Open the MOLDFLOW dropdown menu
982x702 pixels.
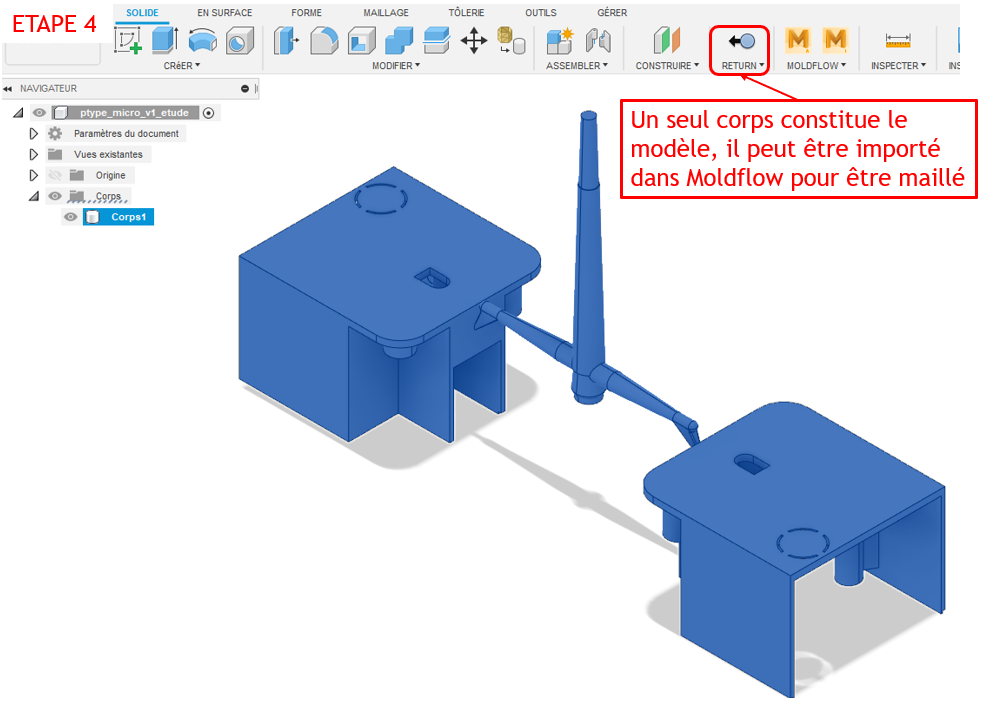(815, 66)
